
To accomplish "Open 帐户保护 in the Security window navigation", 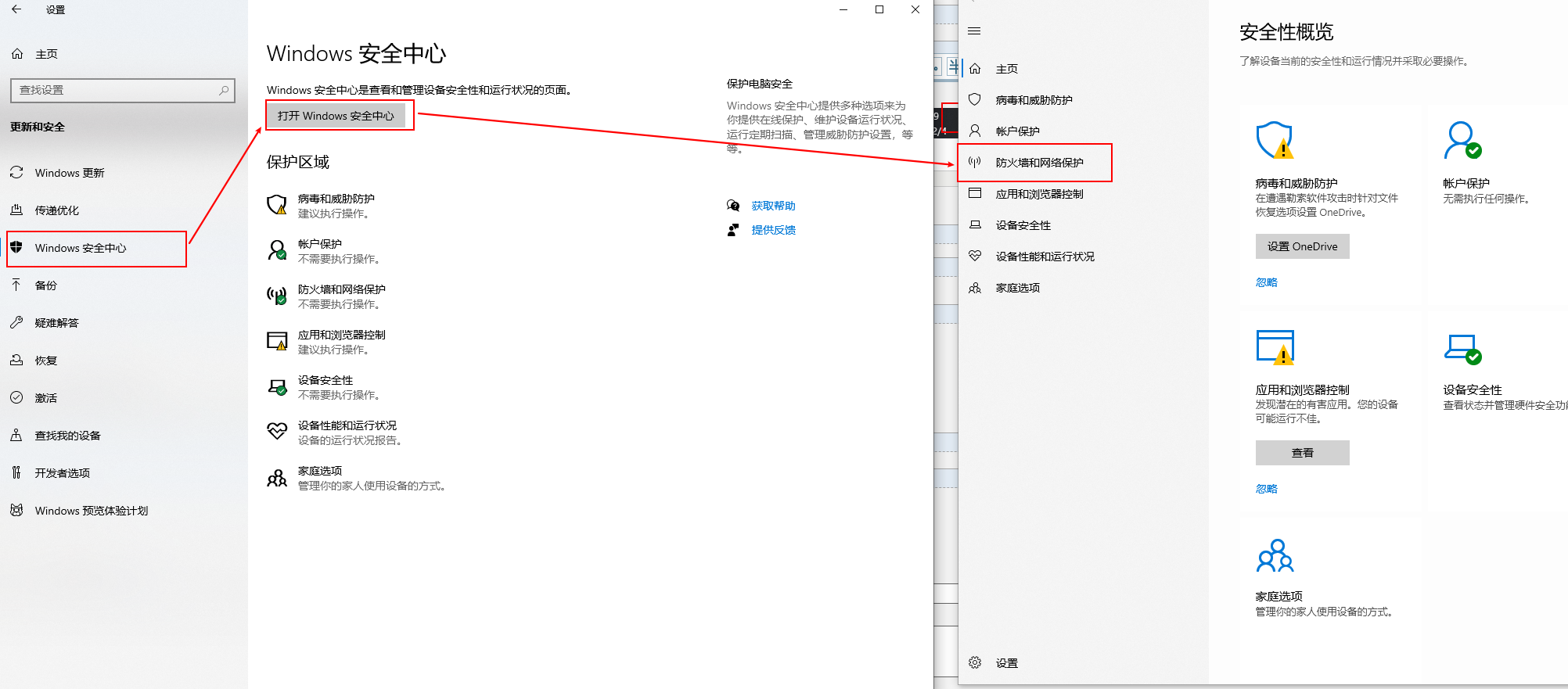I will [1018, 131].
